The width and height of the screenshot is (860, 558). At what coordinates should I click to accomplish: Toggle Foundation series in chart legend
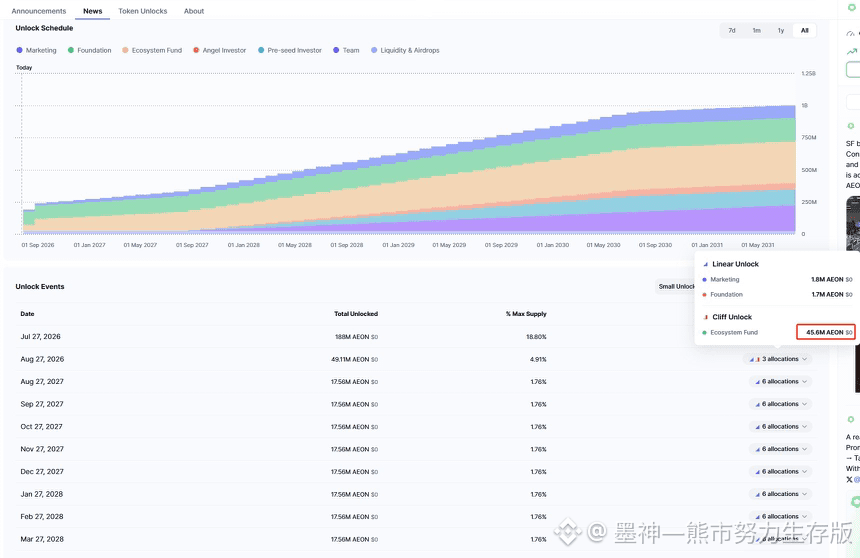(x=89, y=50)
